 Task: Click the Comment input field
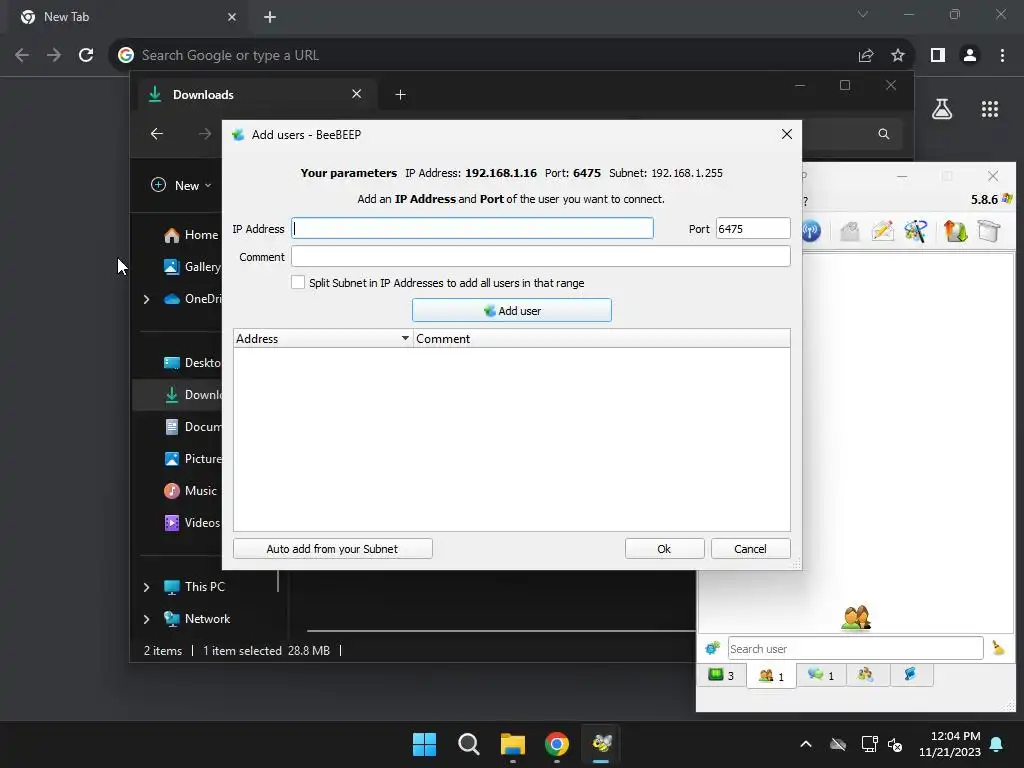click(x=541, y=257)
